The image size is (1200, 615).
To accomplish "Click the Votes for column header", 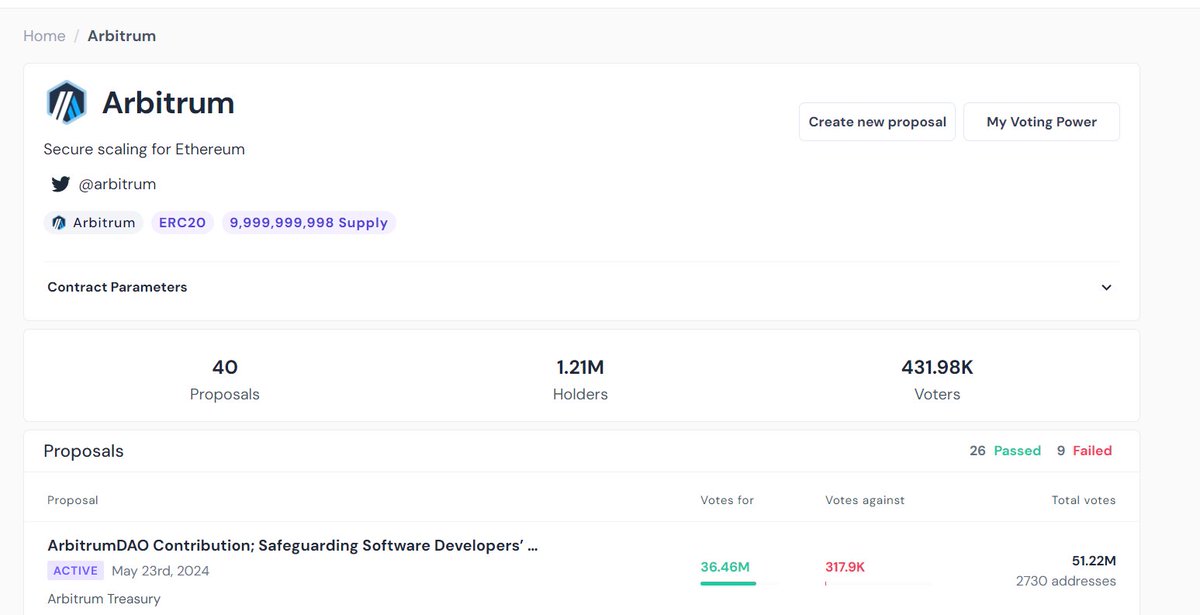I will [x=727, y=500].
